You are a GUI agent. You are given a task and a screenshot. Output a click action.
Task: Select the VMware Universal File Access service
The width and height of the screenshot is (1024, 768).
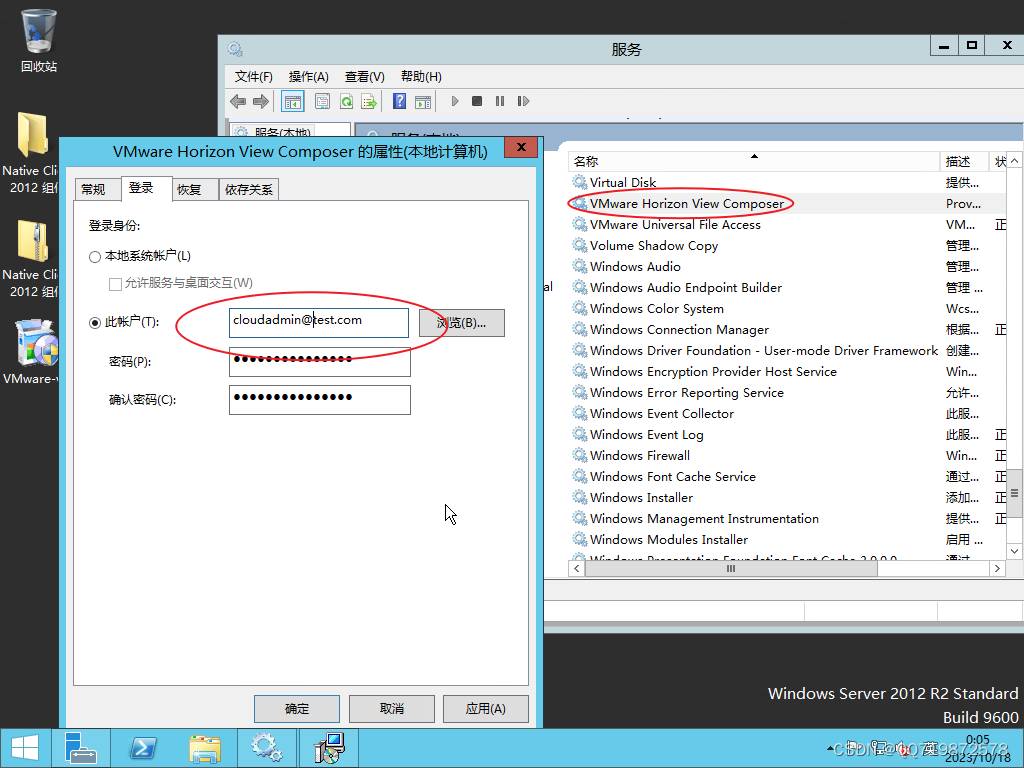point(786,225)
